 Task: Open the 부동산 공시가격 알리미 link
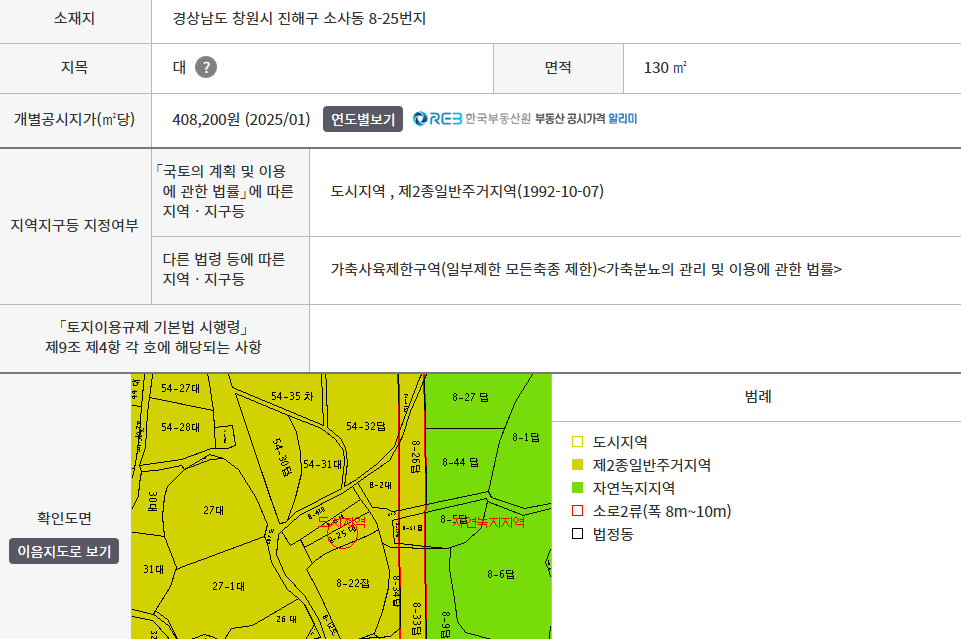click(586, 119)
